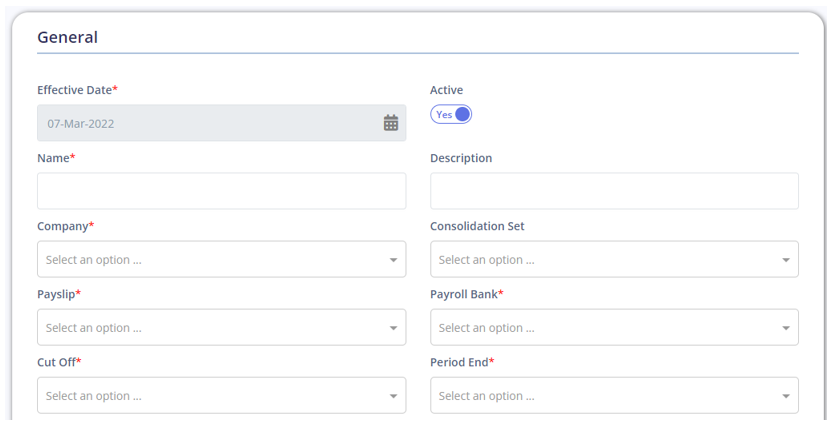This screenshot has height=422, width=831.
Task: Click the 07-Mar-2022 Effective Date field
Action: [222, 123]
